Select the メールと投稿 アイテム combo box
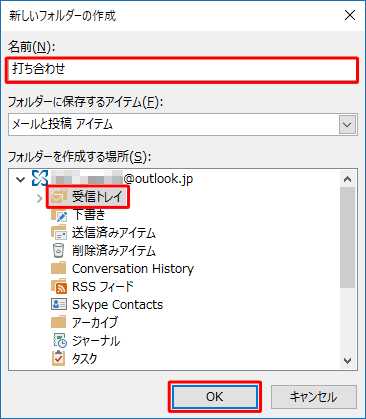Screen dimensions: 366x419 tap(183, 124)
